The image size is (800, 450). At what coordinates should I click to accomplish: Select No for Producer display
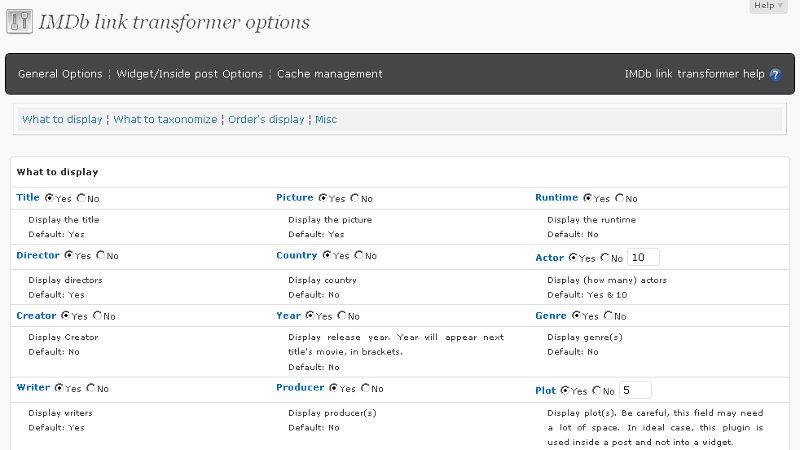tap(365, 388)
